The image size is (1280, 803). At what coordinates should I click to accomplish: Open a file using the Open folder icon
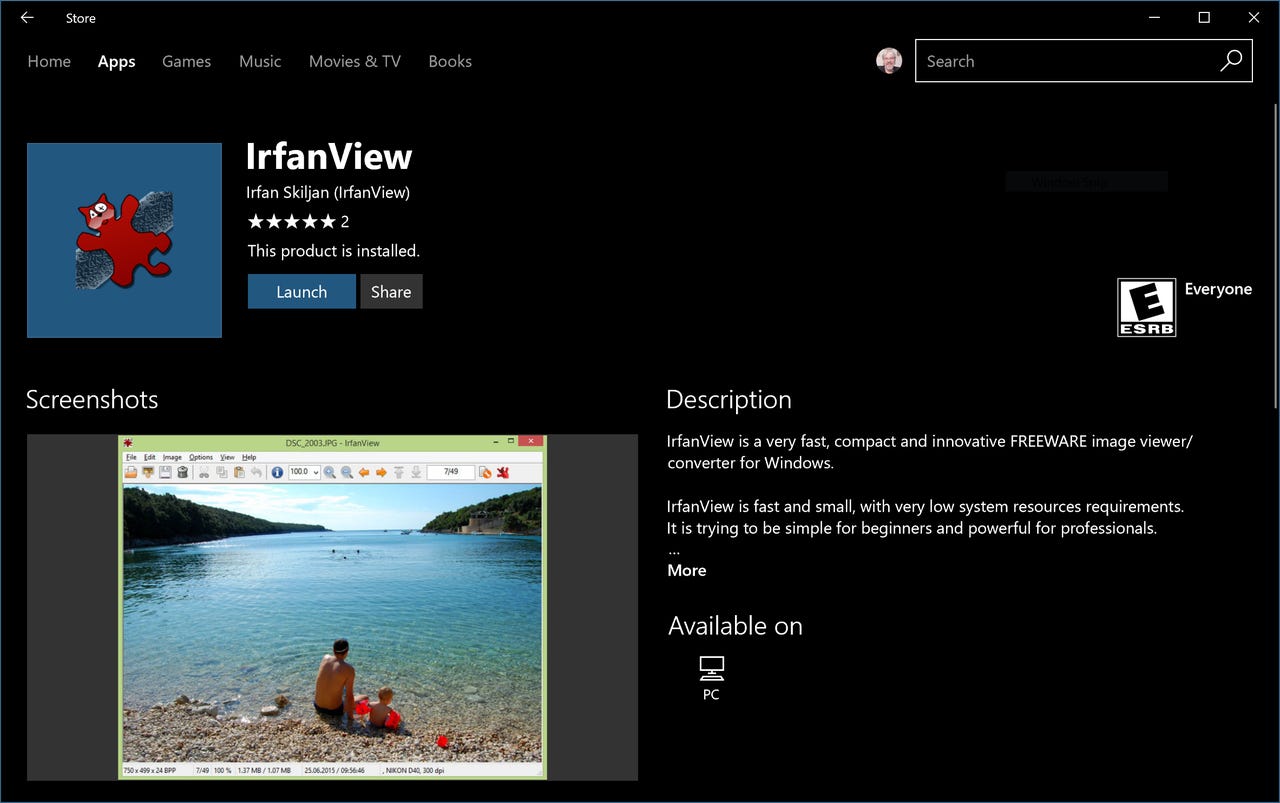click(x=130, y=471)
